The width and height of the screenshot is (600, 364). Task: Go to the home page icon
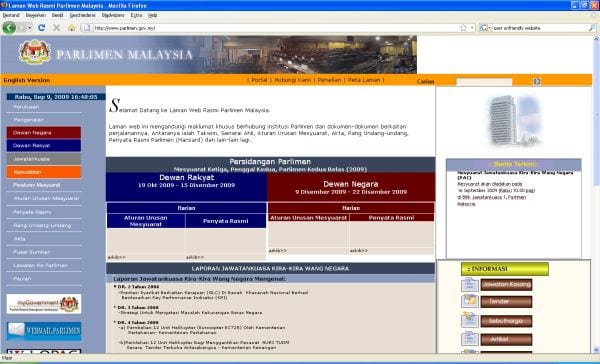click(72, 28)
